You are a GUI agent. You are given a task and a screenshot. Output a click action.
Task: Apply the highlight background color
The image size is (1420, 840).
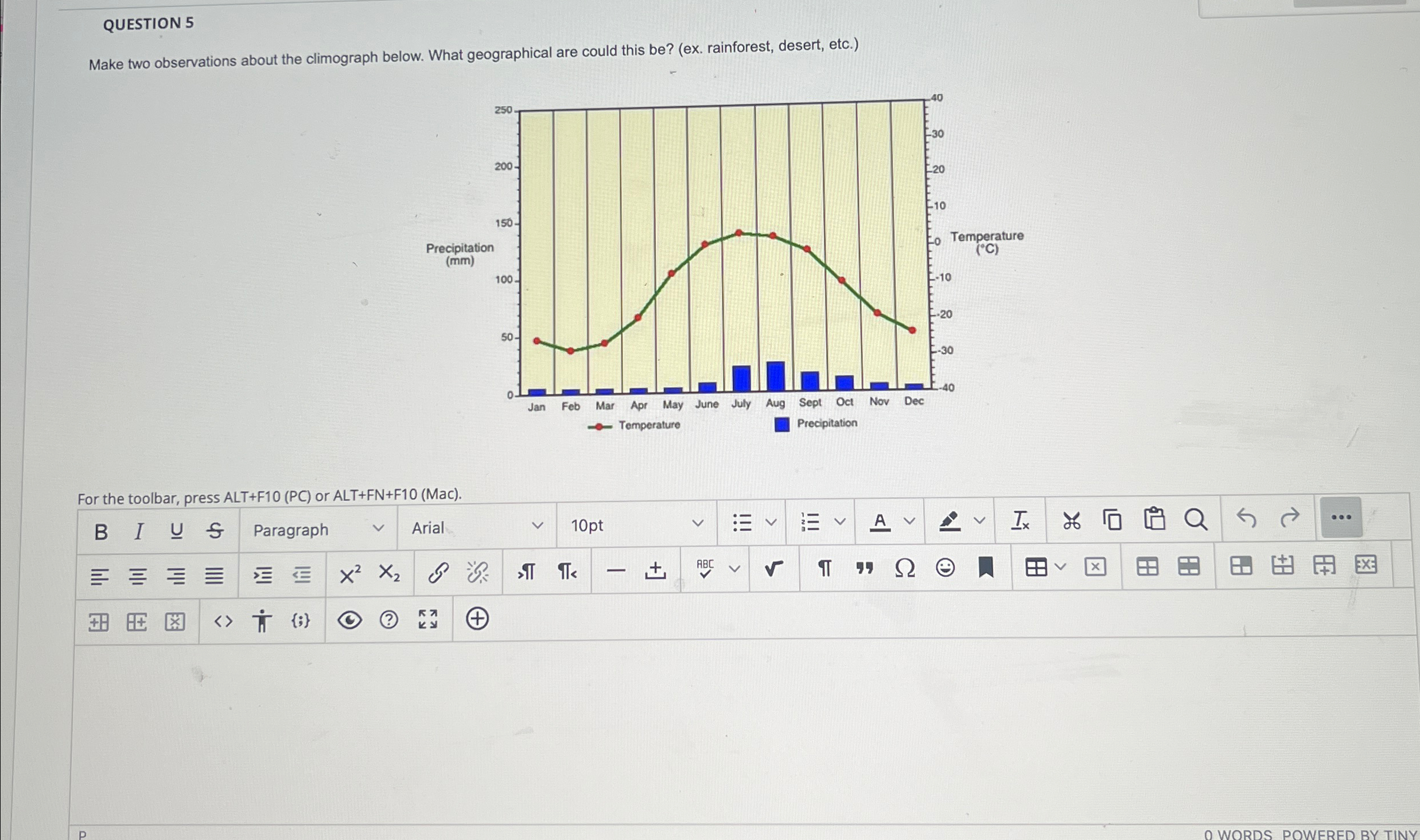tap(950, 520)
